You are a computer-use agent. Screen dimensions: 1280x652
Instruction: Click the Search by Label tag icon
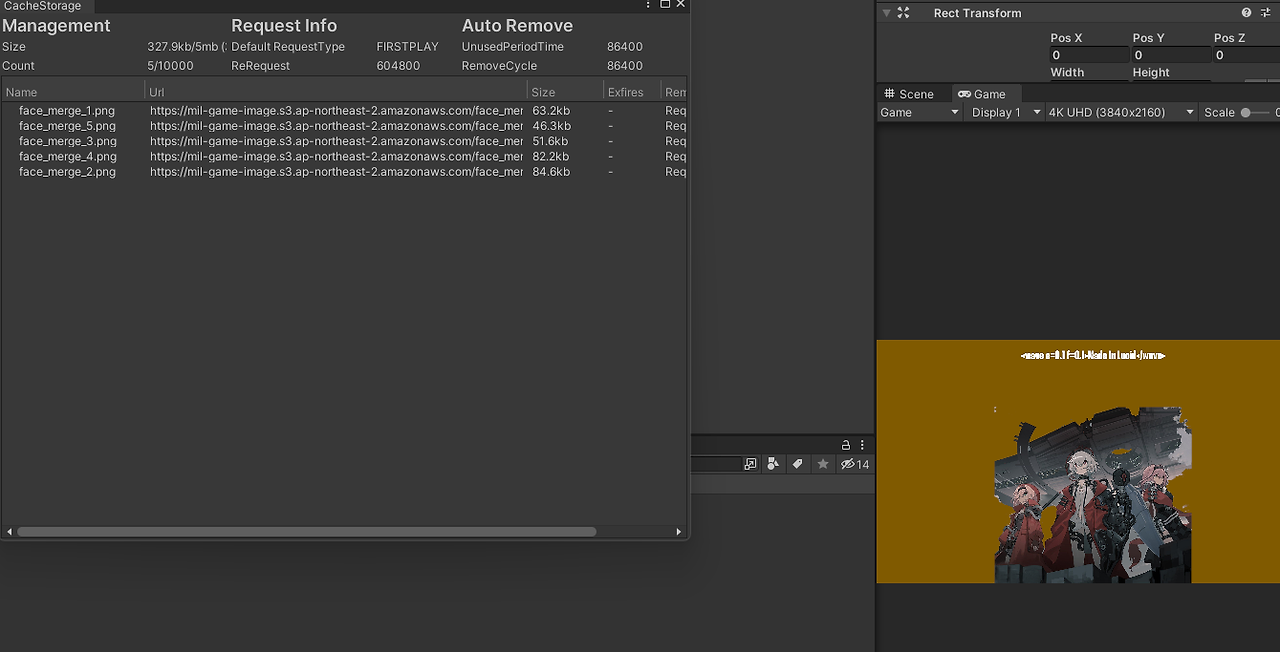pyautogui.click(x=797, y=464)
